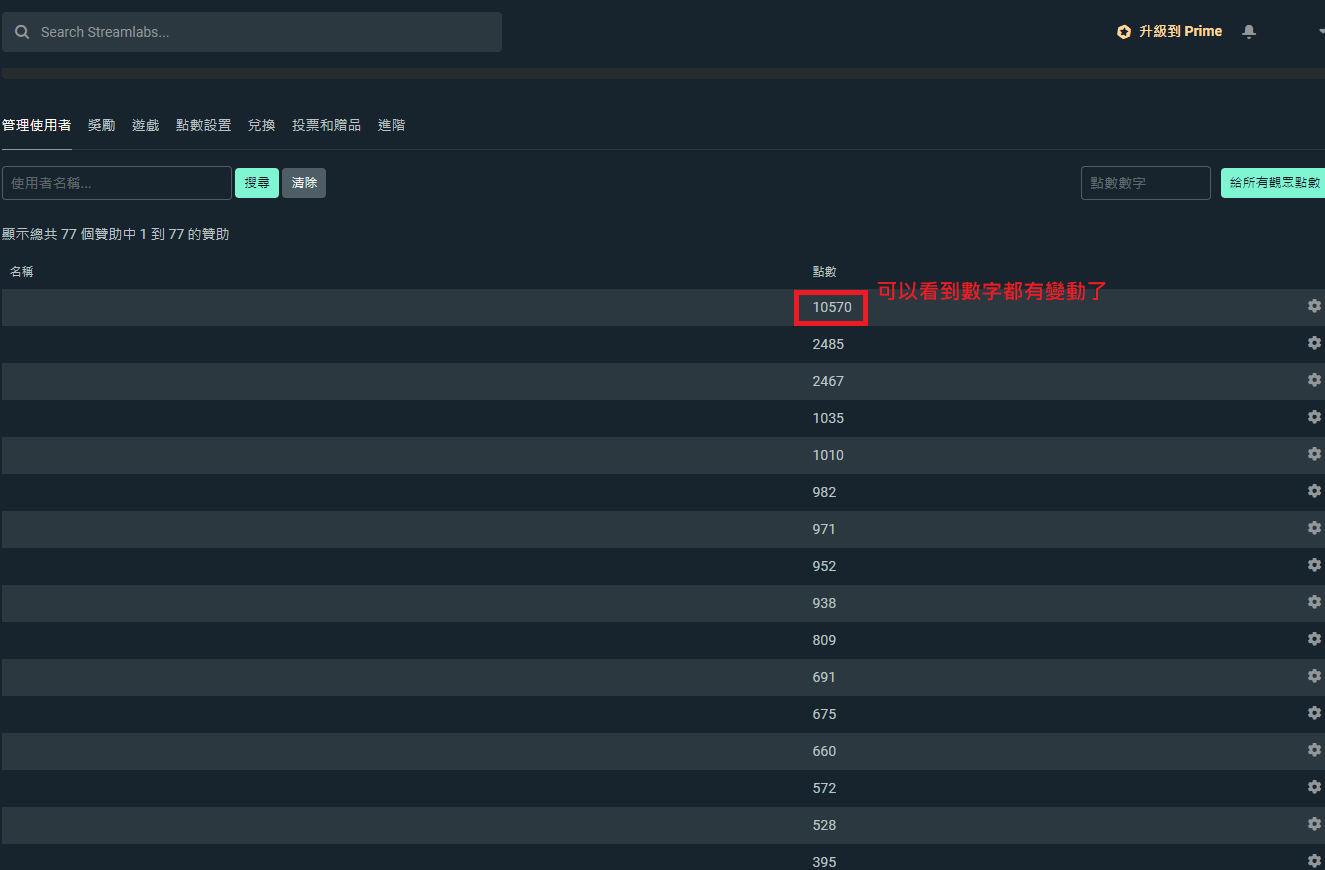Click the 528 points value
This screenshot has height=870, width=1325.
[824, 825]
